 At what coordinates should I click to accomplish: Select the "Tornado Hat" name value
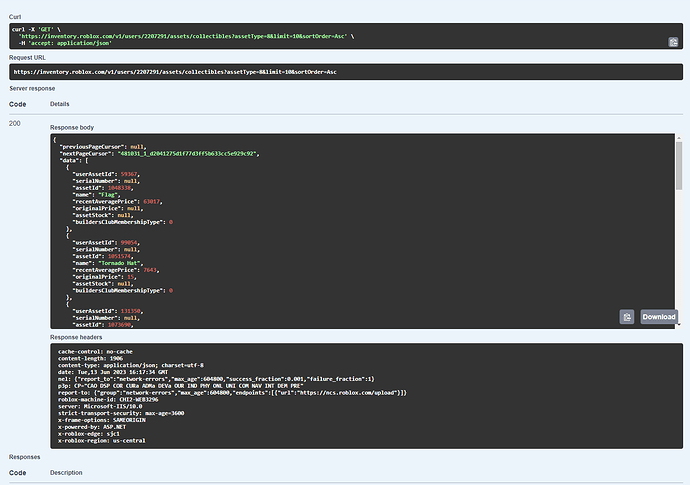138,264
